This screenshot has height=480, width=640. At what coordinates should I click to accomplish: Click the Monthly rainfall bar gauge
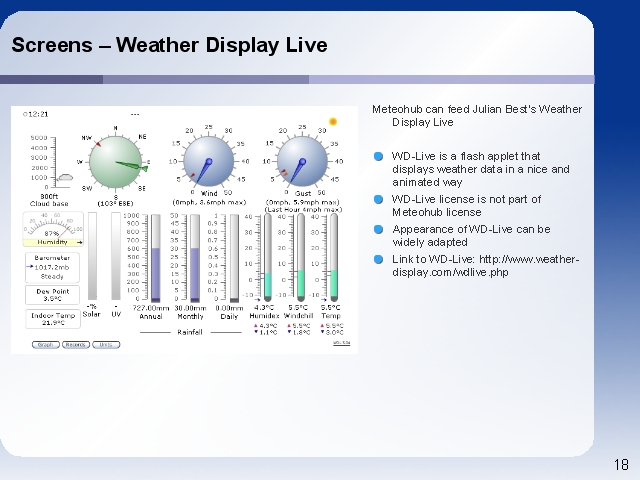[x=195, y=258]
